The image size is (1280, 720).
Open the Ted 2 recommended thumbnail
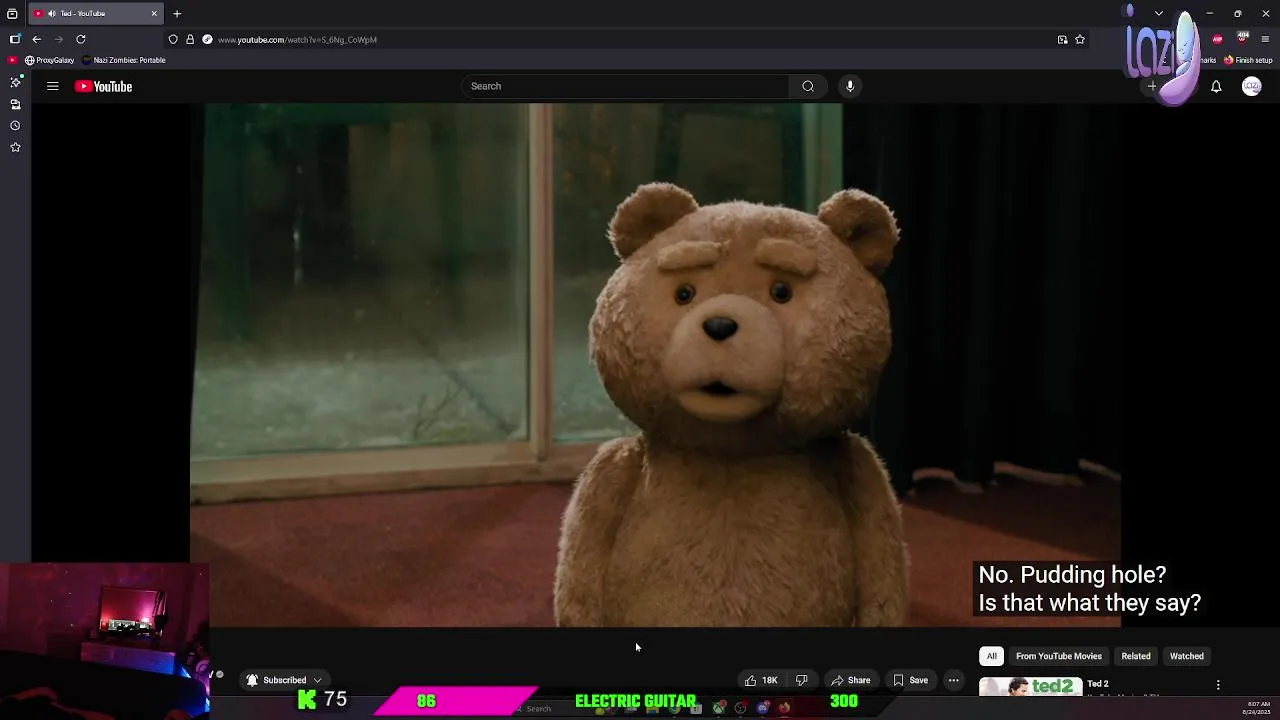coord(1030,687)
